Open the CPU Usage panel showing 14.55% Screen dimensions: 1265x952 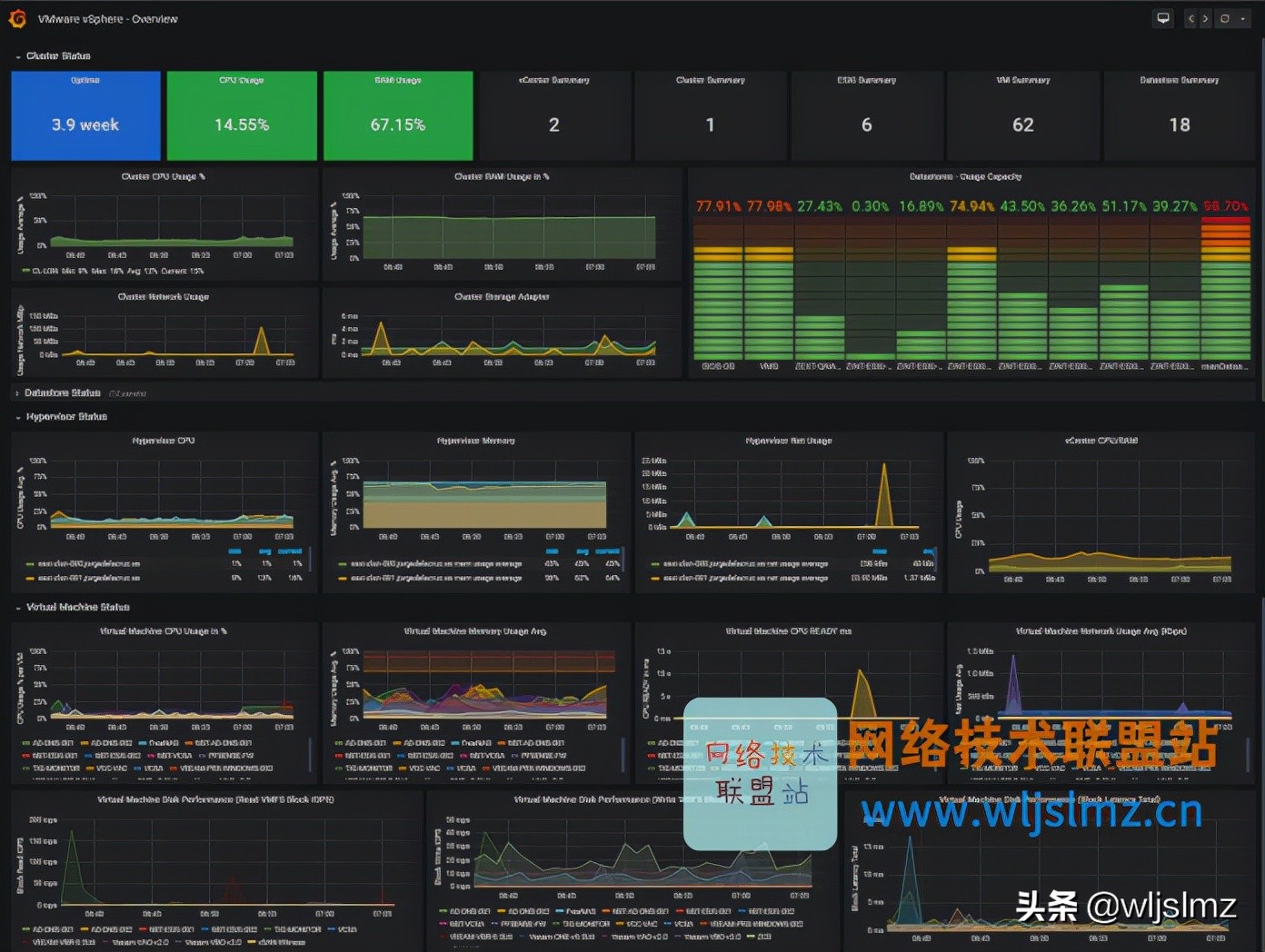click(242, 116)
